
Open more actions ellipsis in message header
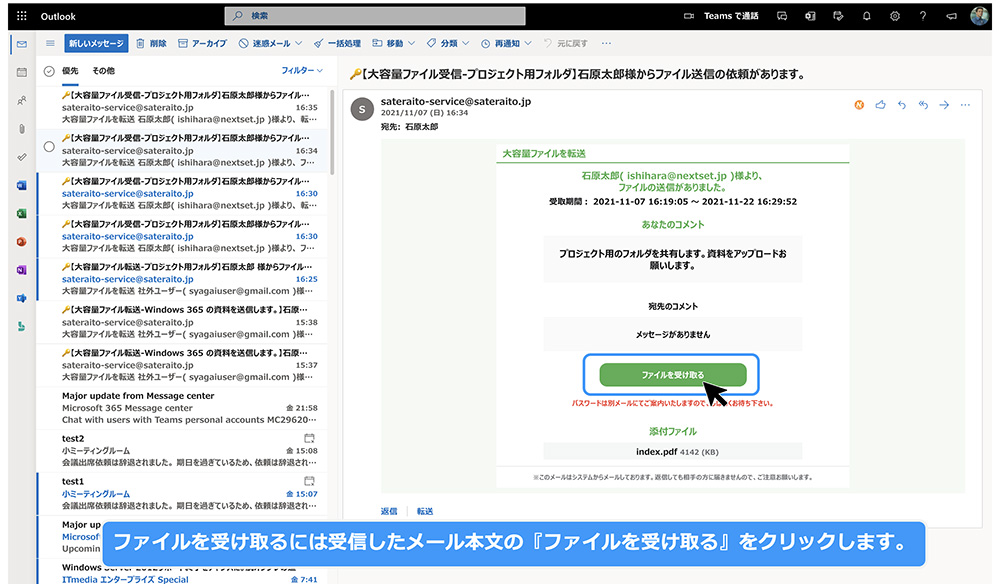point(966,105)
